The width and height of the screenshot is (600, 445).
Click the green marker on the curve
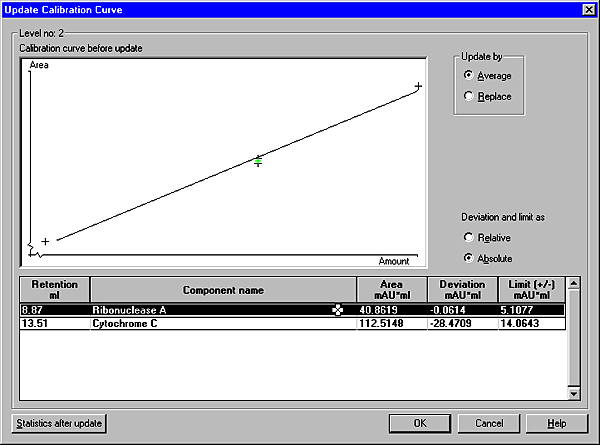[258, 162]
